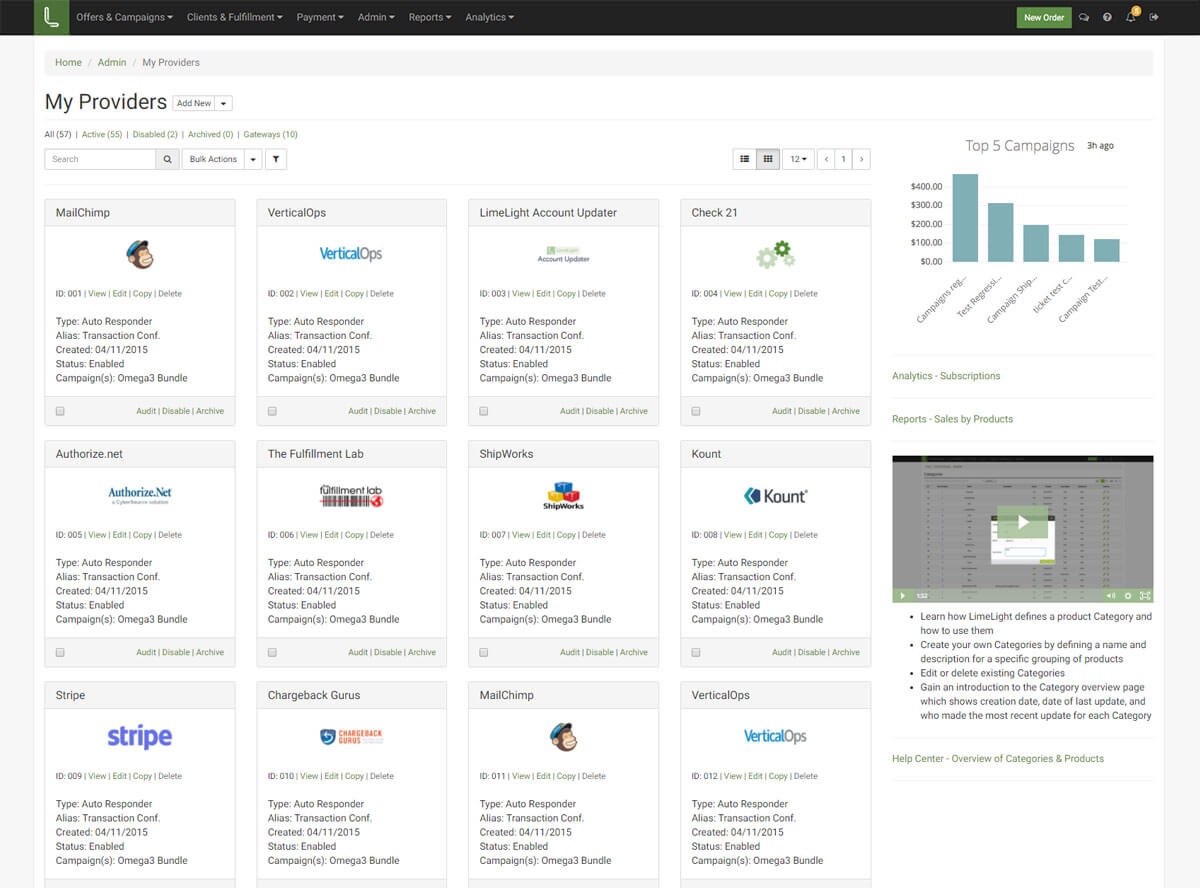1200x888 pixels.
Task: Switch to list view layout
Action: point(744,159)
